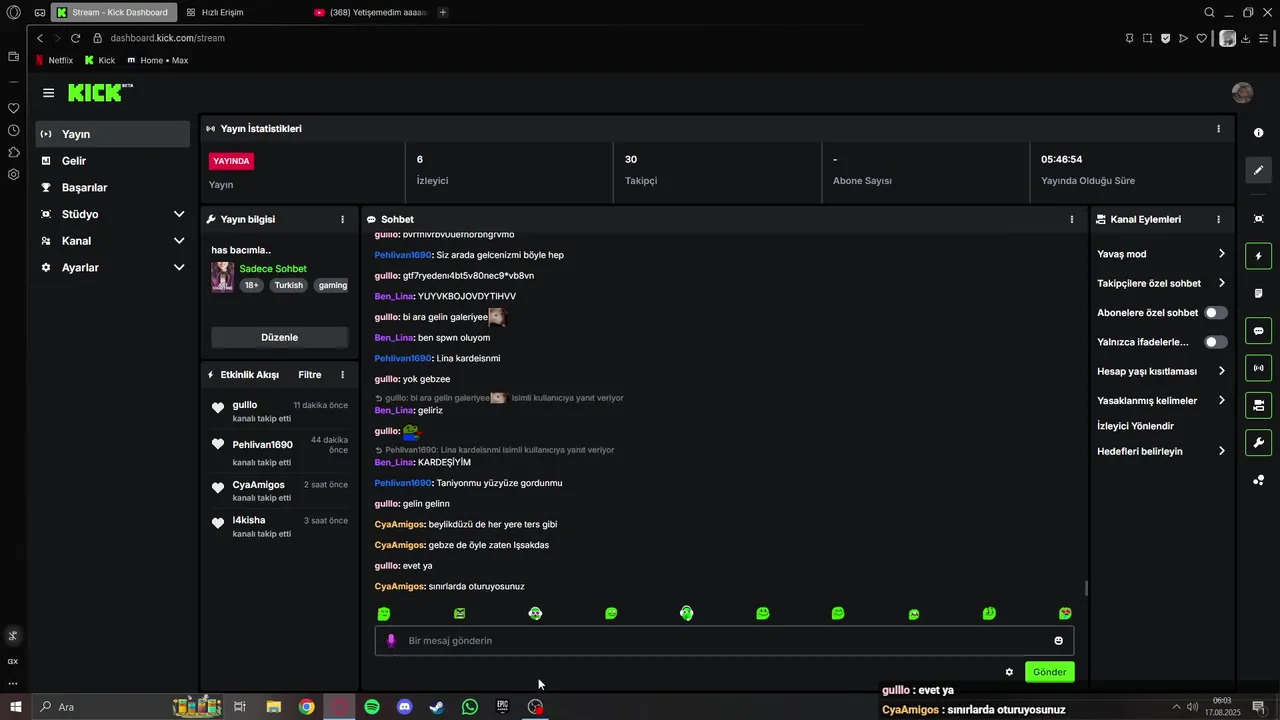Viewport: 1280px width, 720px height.
Task: Click the wrench icon in right sidebar
Action: point(1258,443)
